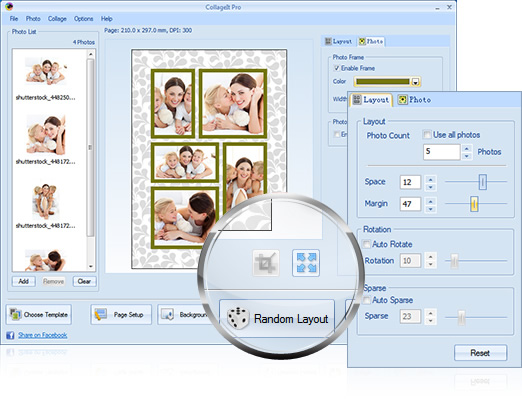Decrease Margin value with down arrow
Image resolution: width=522 pixels, height=399 pixels.
[x=431, y=209]
